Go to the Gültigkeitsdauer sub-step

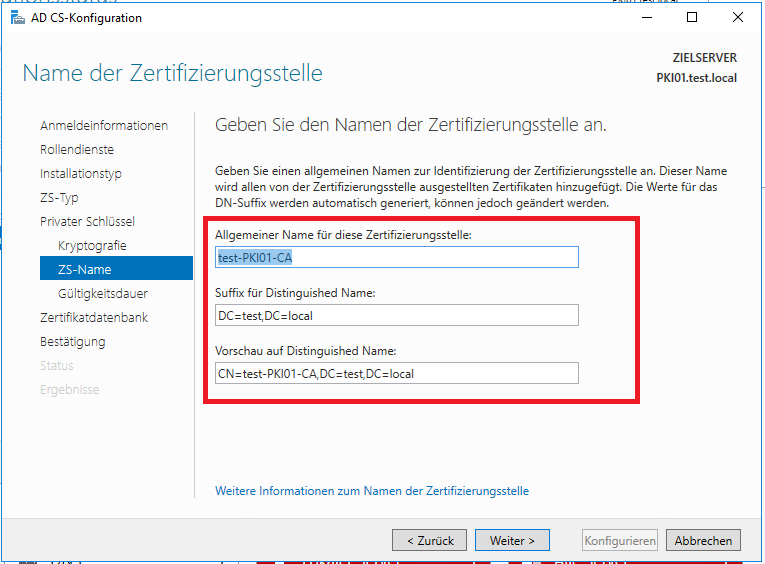103,294
